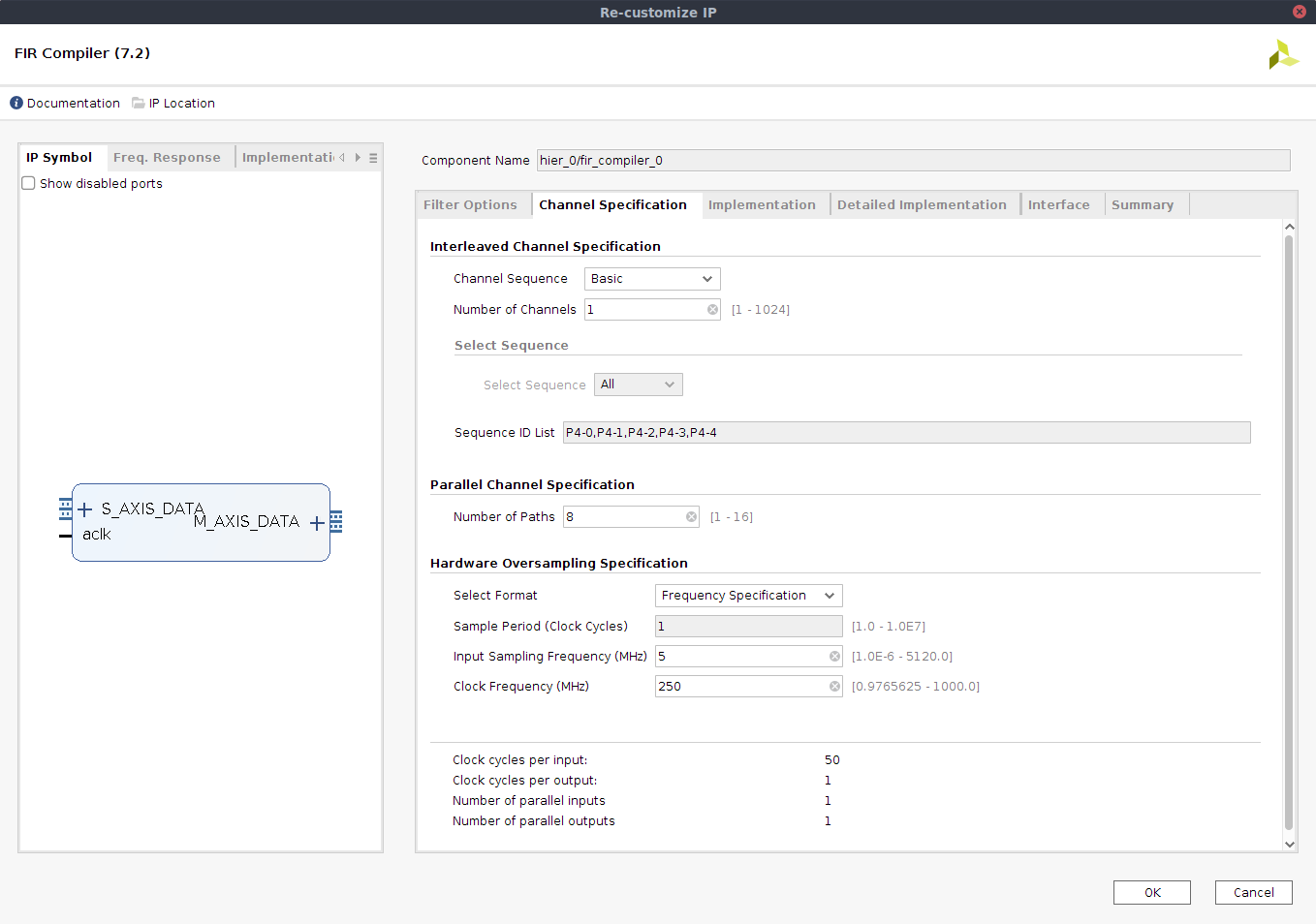Click the scrollbar up arrow
Screen dimensions: 1316x924
click(x=1289, y=227)
